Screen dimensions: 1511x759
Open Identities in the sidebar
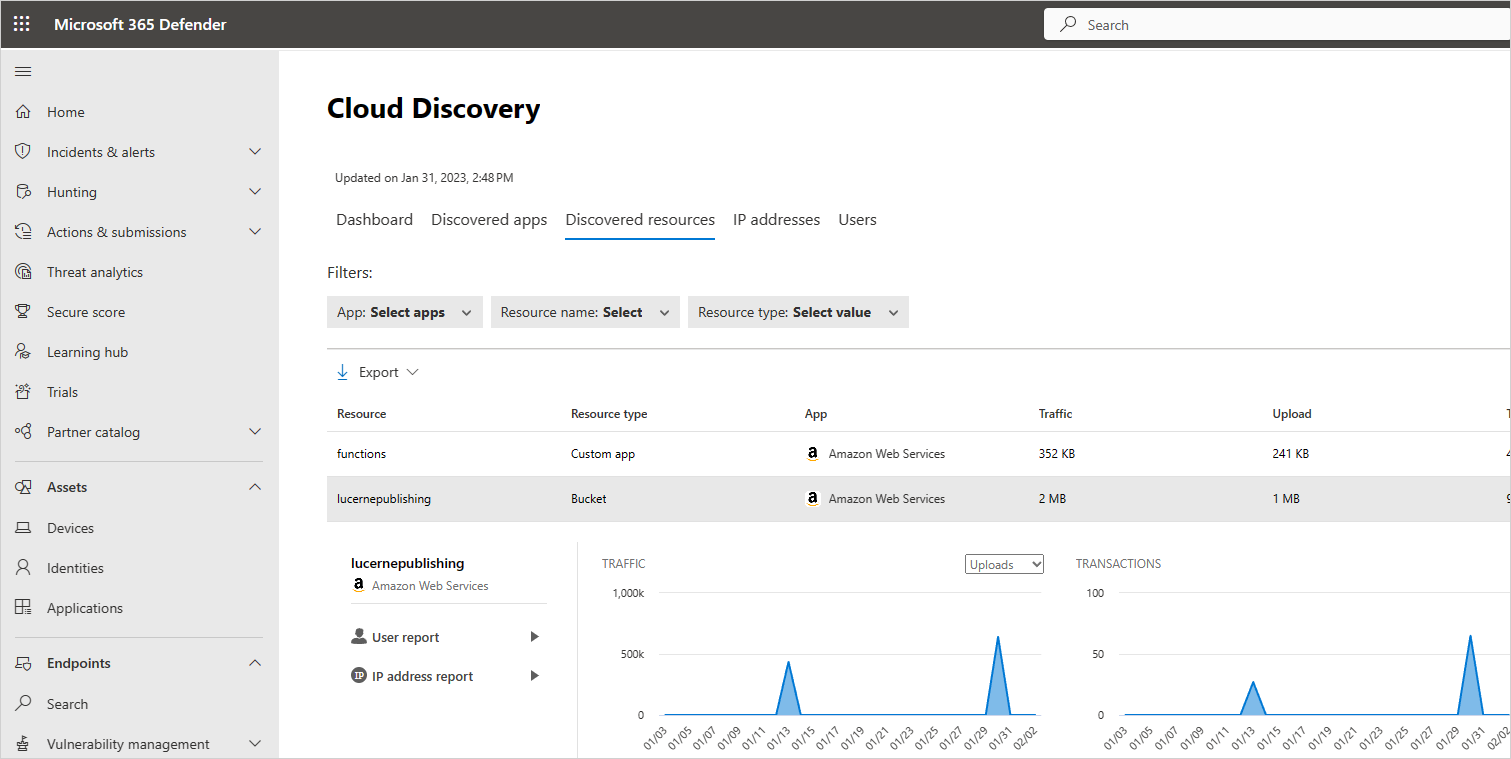tap(76, 567)
